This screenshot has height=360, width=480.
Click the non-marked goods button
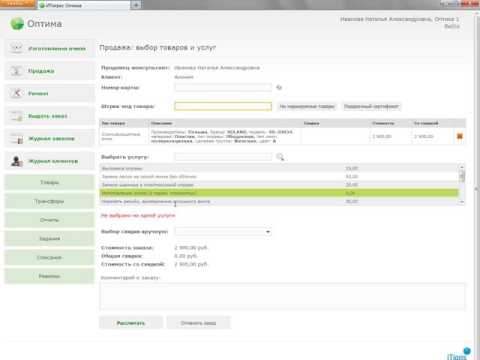point(307,106)
